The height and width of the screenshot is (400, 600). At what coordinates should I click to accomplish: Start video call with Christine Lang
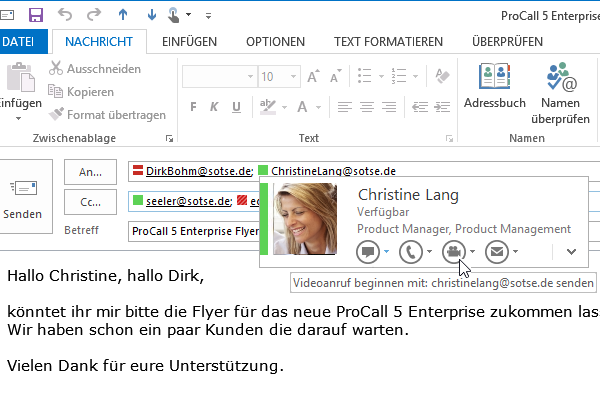point(454,252)
